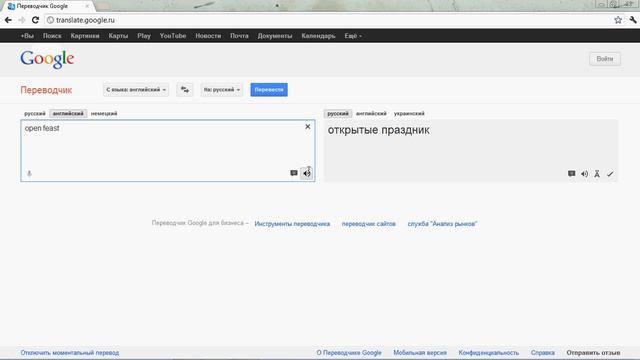Open Документы in the Google bar

pyautogui.click(x=275, y=36)
